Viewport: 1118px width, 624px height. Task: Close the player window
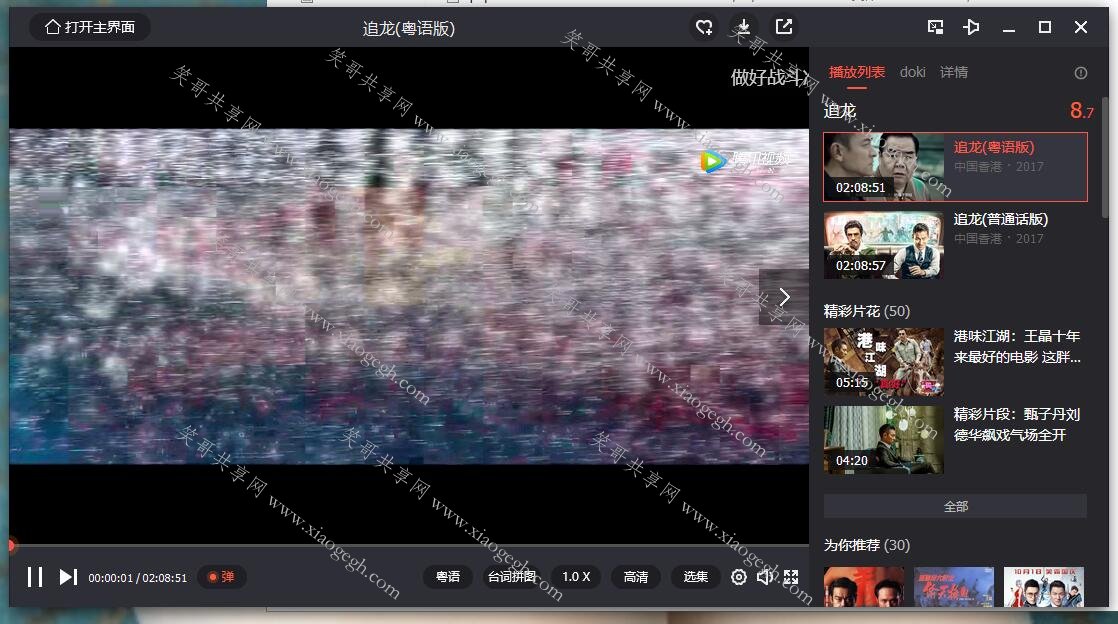(1081, 27)
